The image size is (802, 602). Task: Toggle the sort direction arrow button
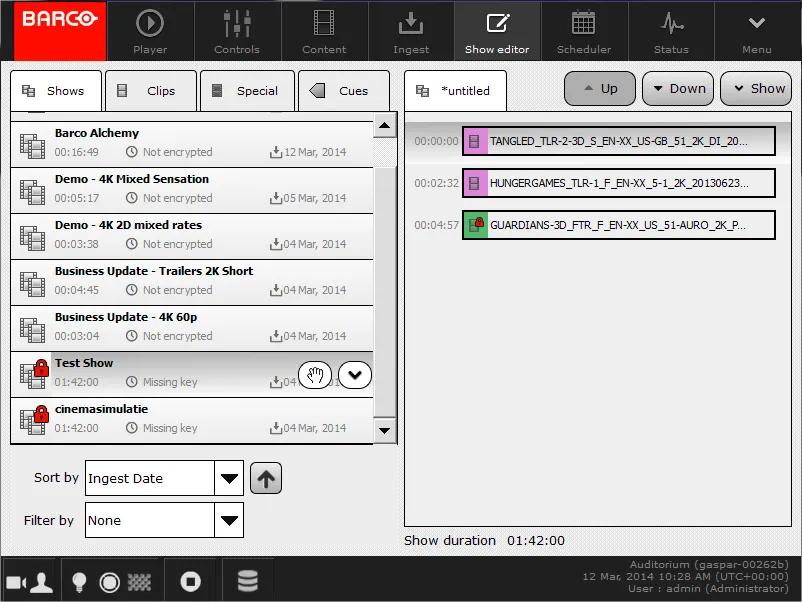coord(265,478)
